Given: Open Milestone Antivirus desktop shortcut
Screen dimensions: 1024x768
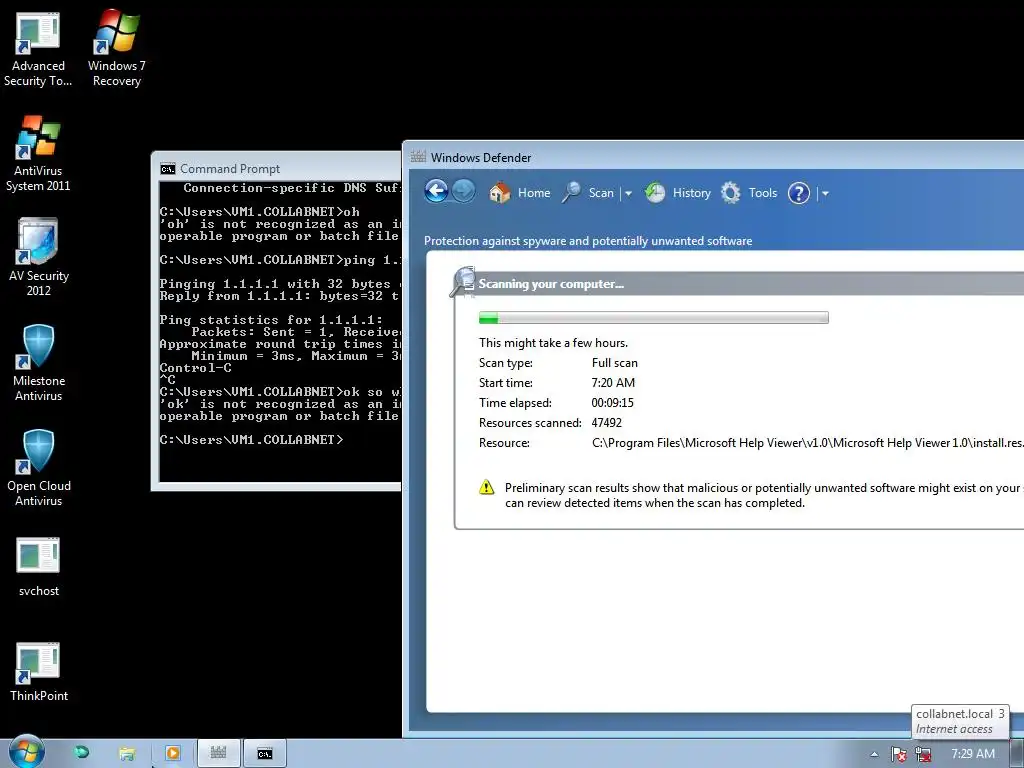Looking at the screenshot, I should pos(39,363).
